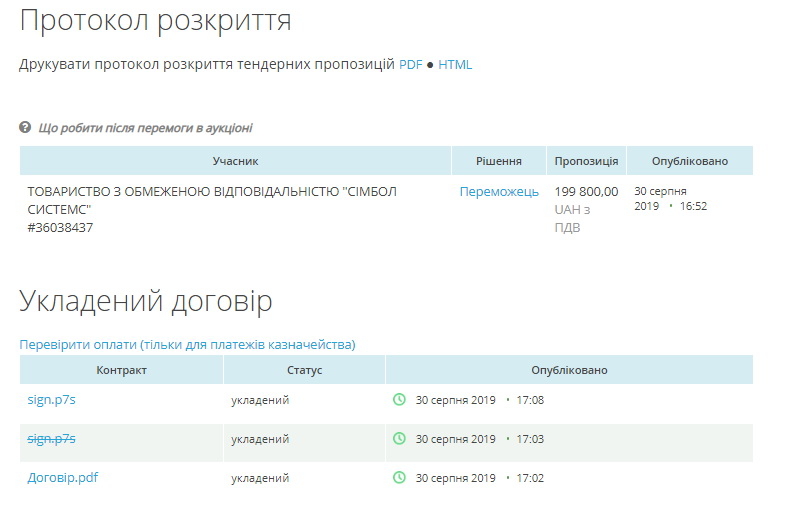
Task: Open the crossed-out sign.p7s file
Action: 51,438
